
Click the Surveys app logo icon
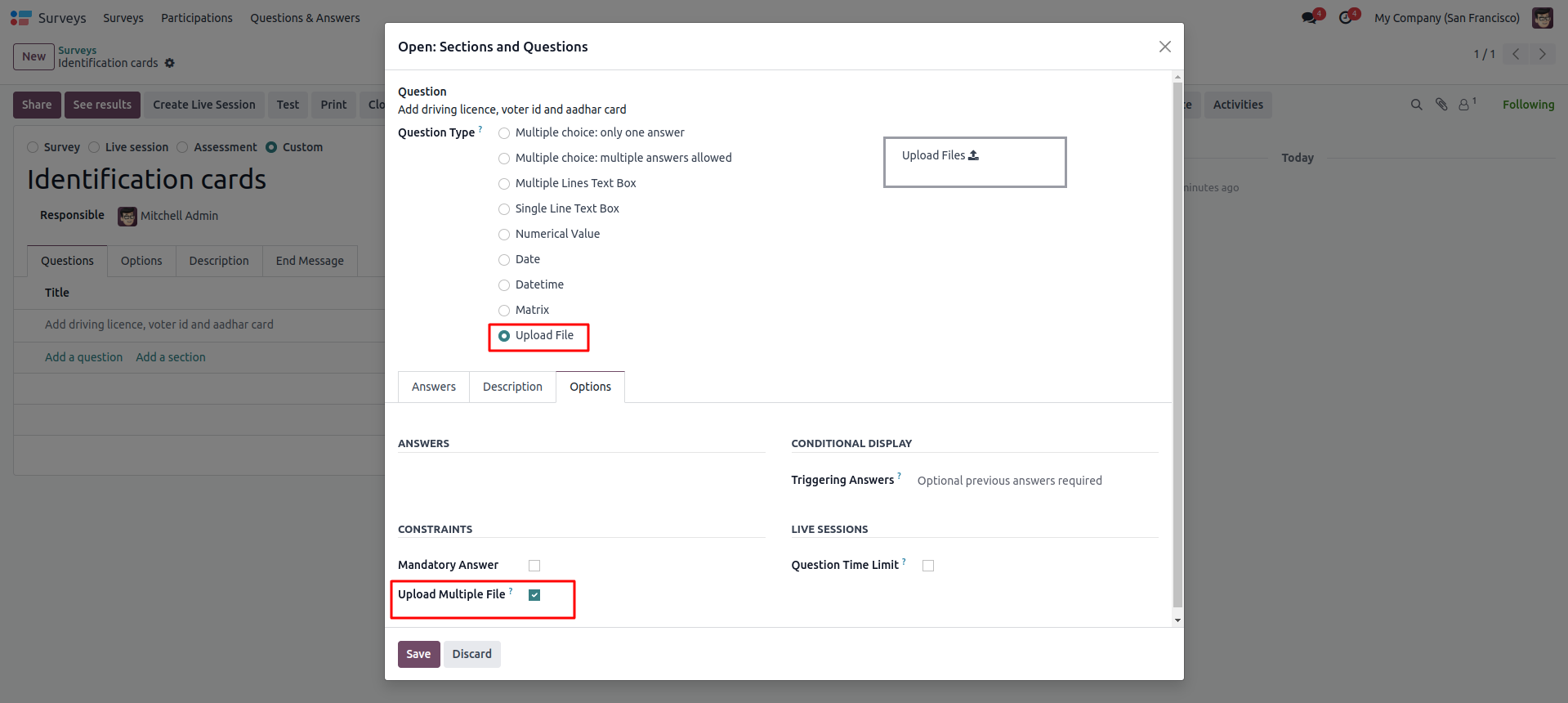coord(20,18)
